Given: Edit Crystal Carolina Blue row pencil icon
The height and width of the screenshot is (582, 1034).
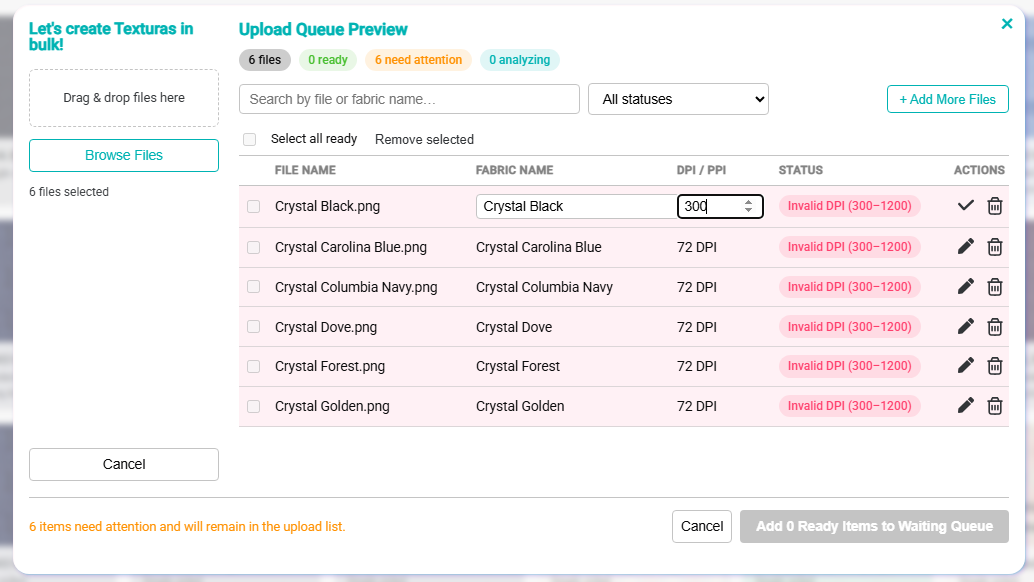Looking at the screenshot, I should point(965,247).
